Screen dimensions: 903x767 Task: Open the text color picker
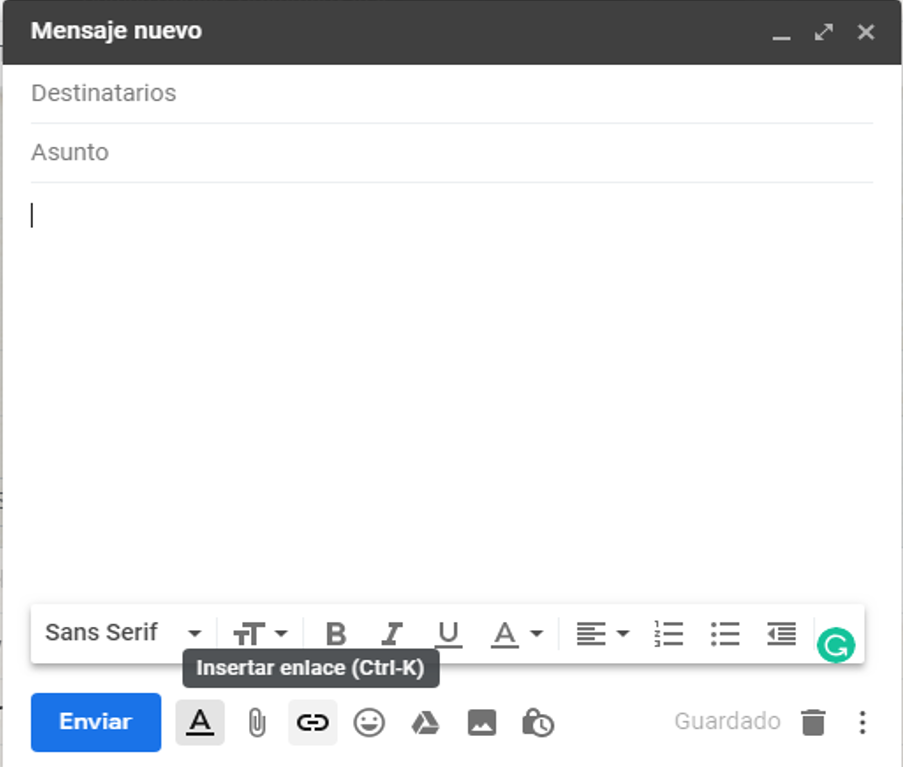point(517,633)
